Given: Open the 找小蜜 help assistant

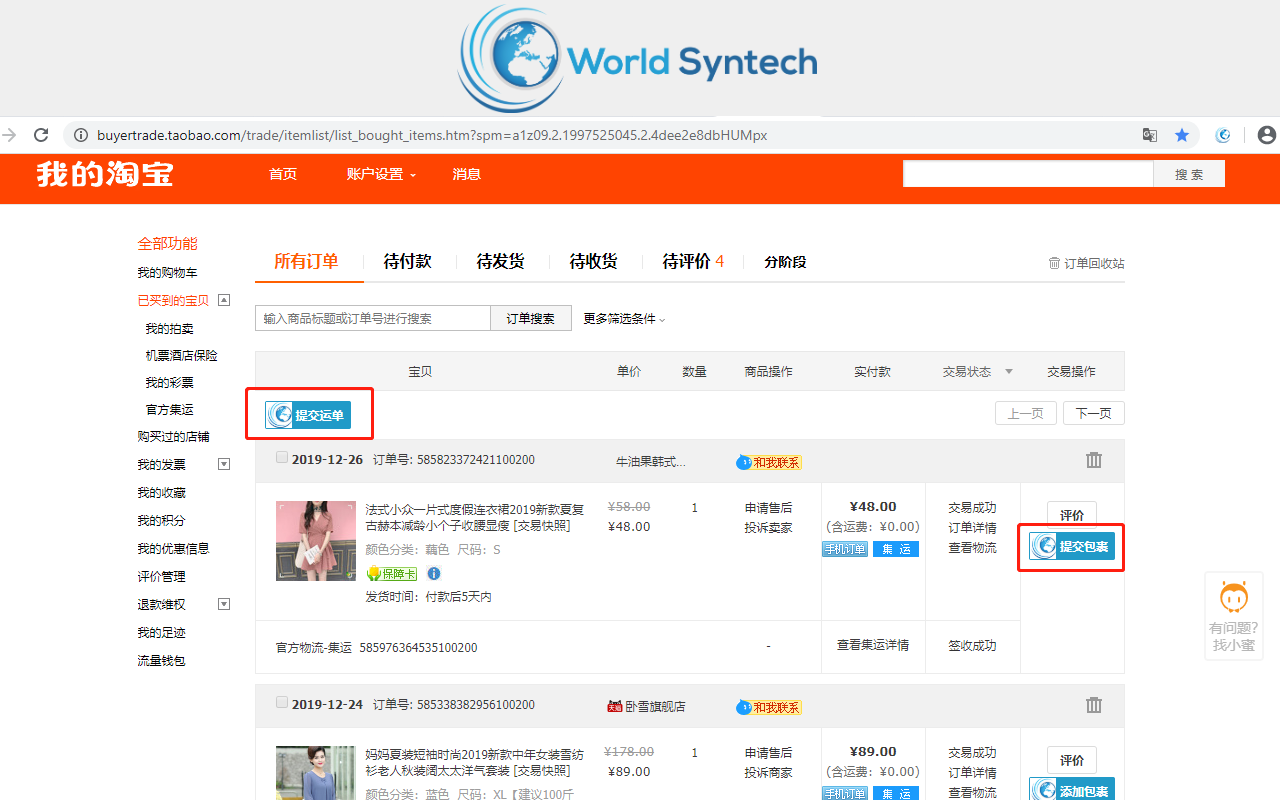Looking at the screenshot, I should 1234,616.
